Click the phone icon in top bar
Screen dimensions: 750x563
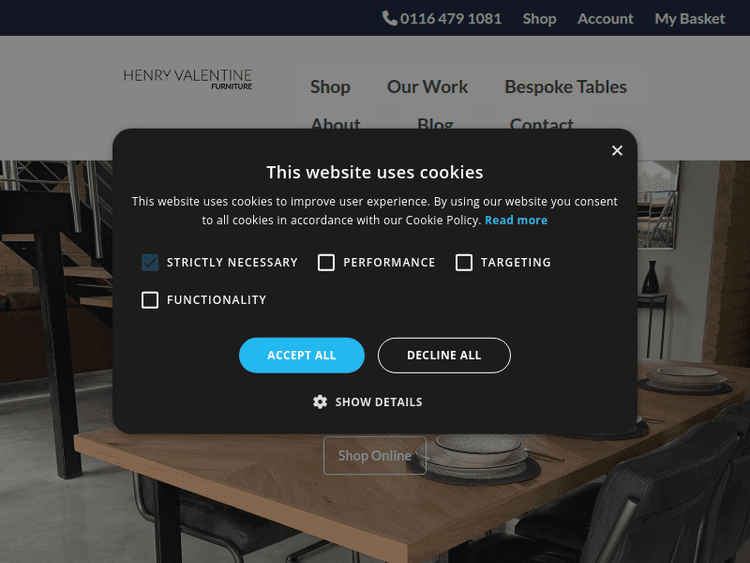click(389, 19)
